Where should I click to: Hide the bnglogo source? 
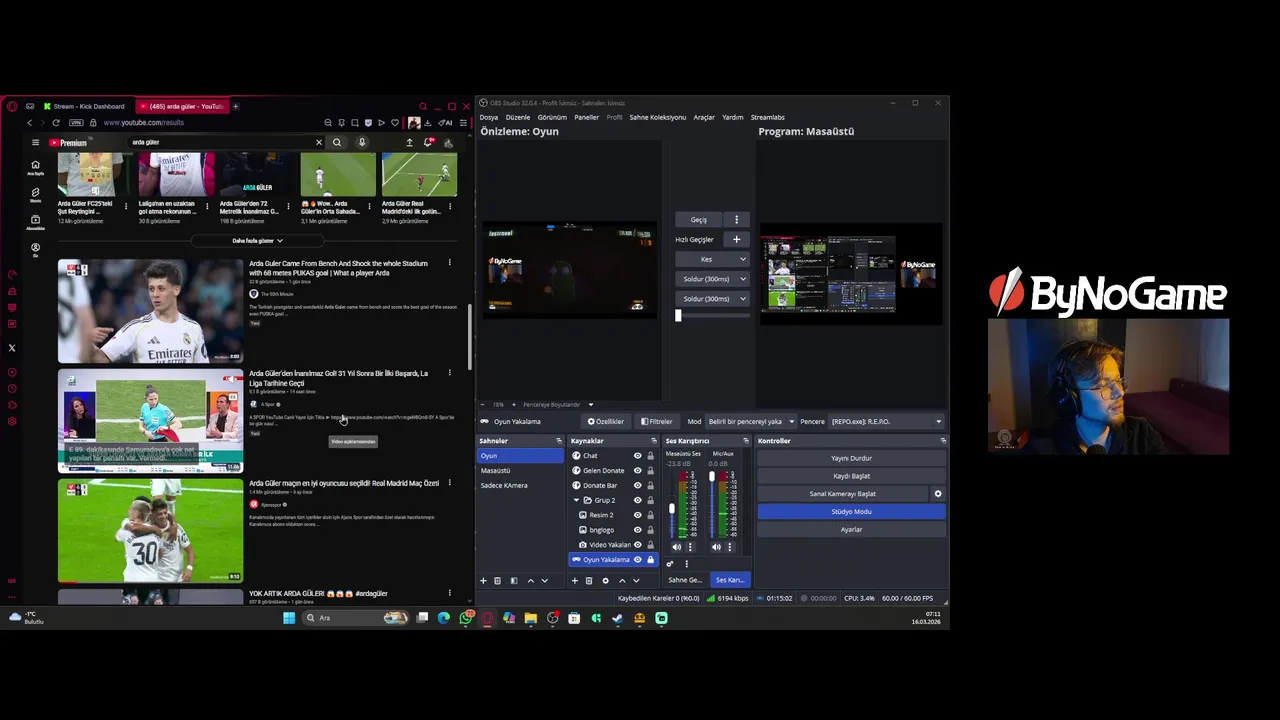637,530
